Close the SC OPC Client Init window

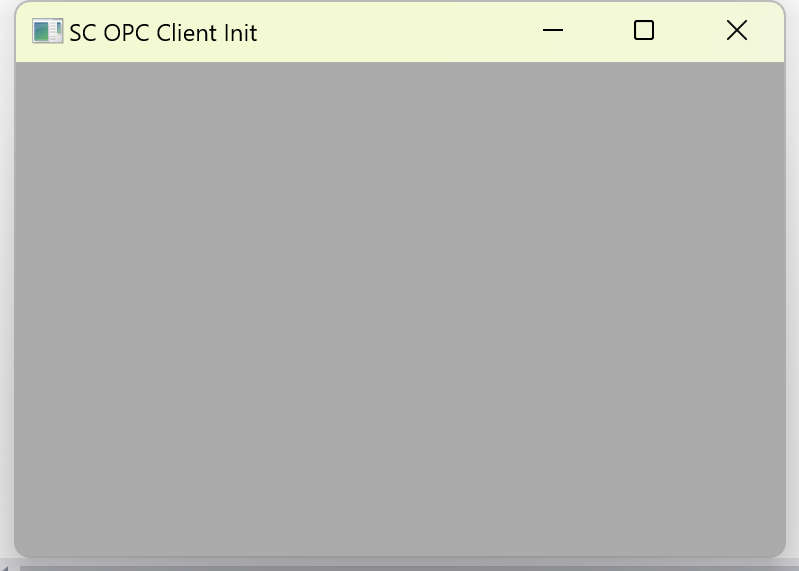736,31
